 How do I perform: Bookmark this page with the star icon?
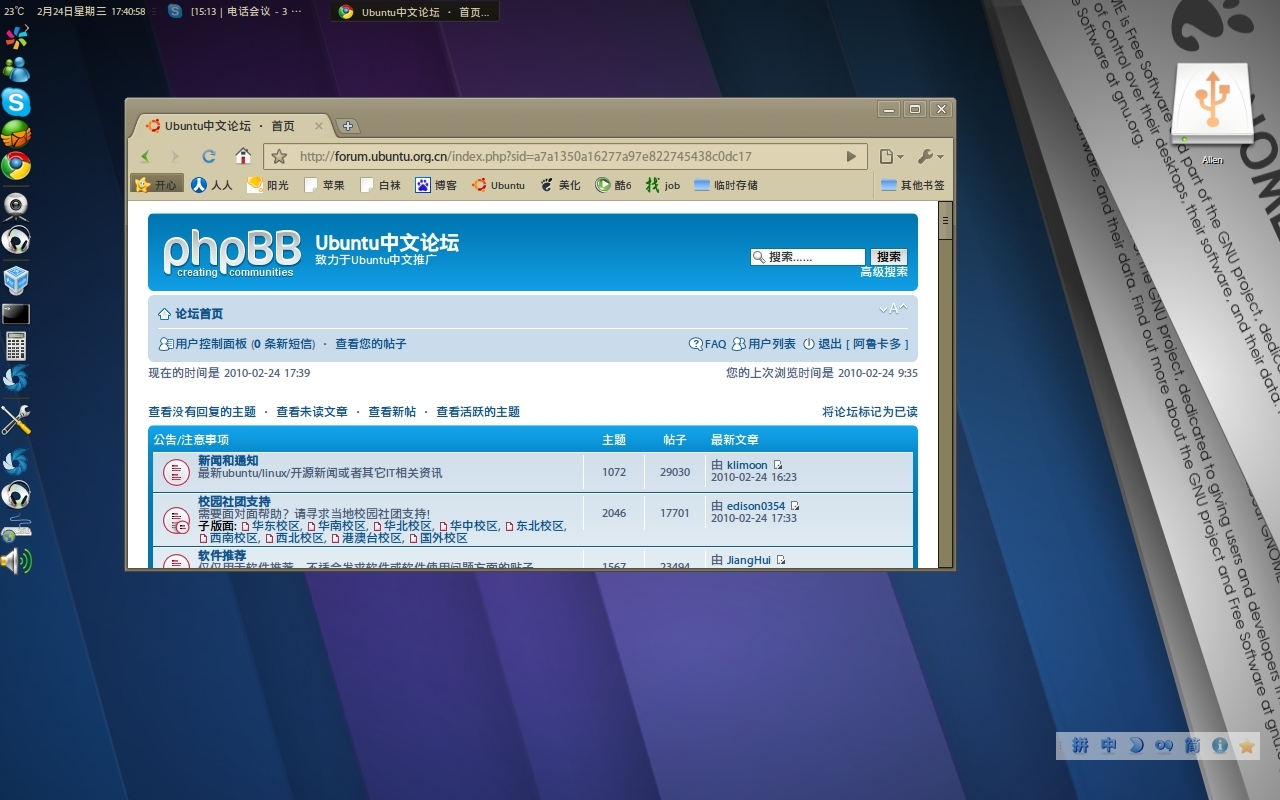click(x=279, y=156)
